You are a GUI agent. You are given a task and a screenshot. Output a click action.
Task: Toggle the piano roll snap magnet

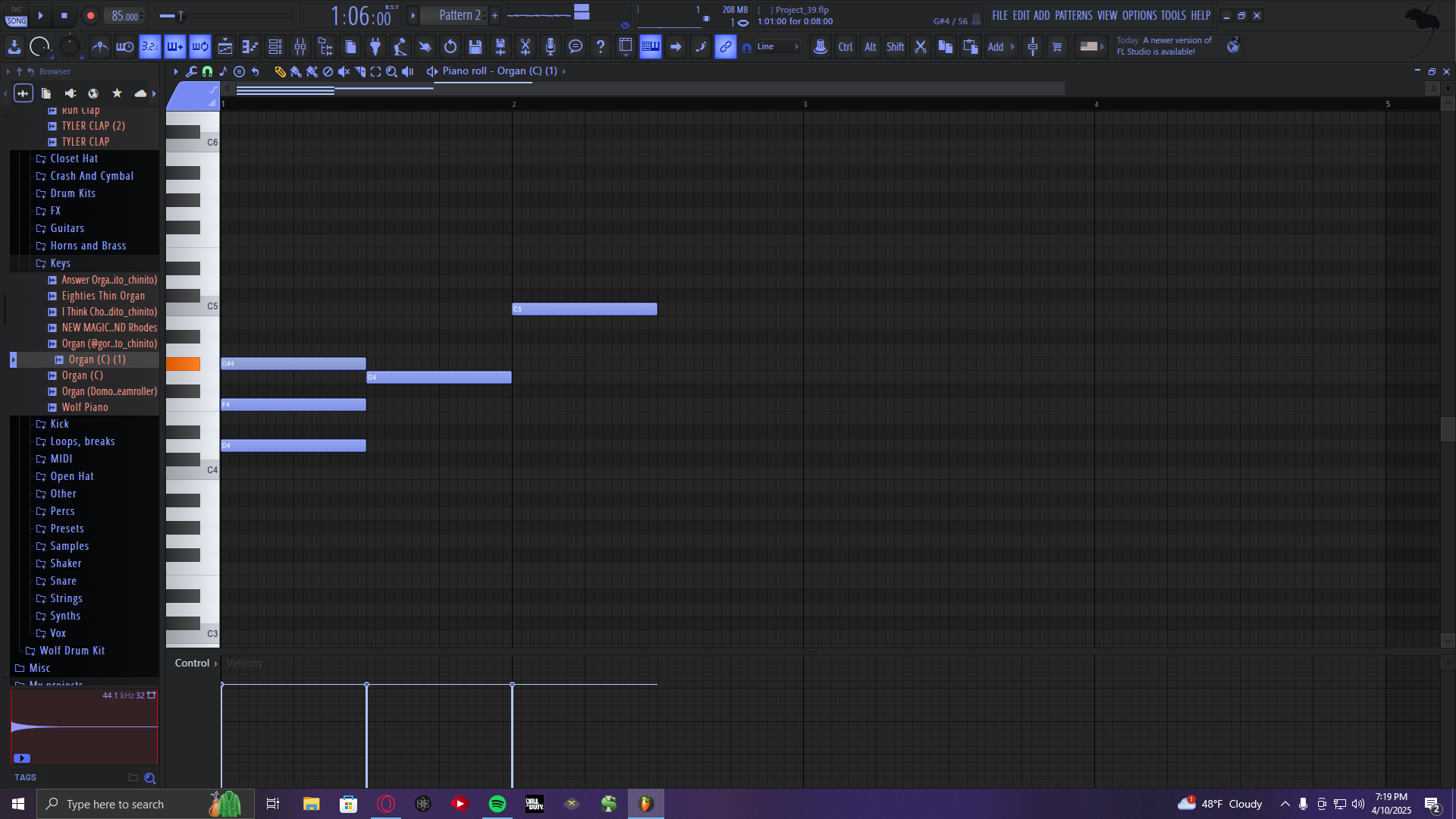point(207,71)
